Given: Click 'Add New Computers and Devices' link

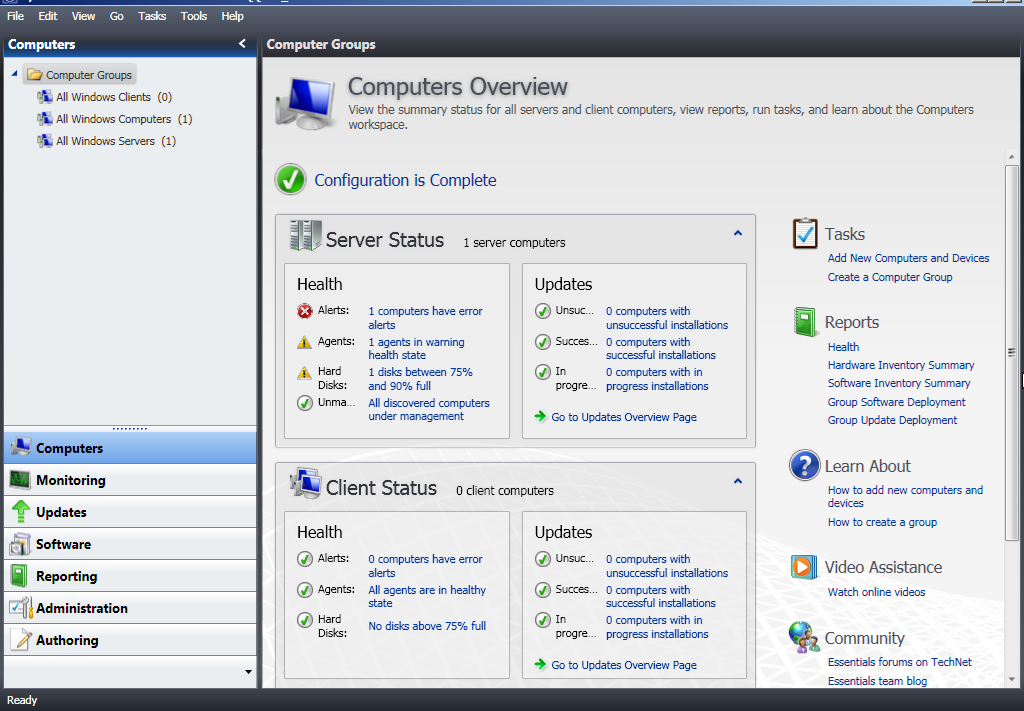Looking at the screenshot, I should click(908, 258).
